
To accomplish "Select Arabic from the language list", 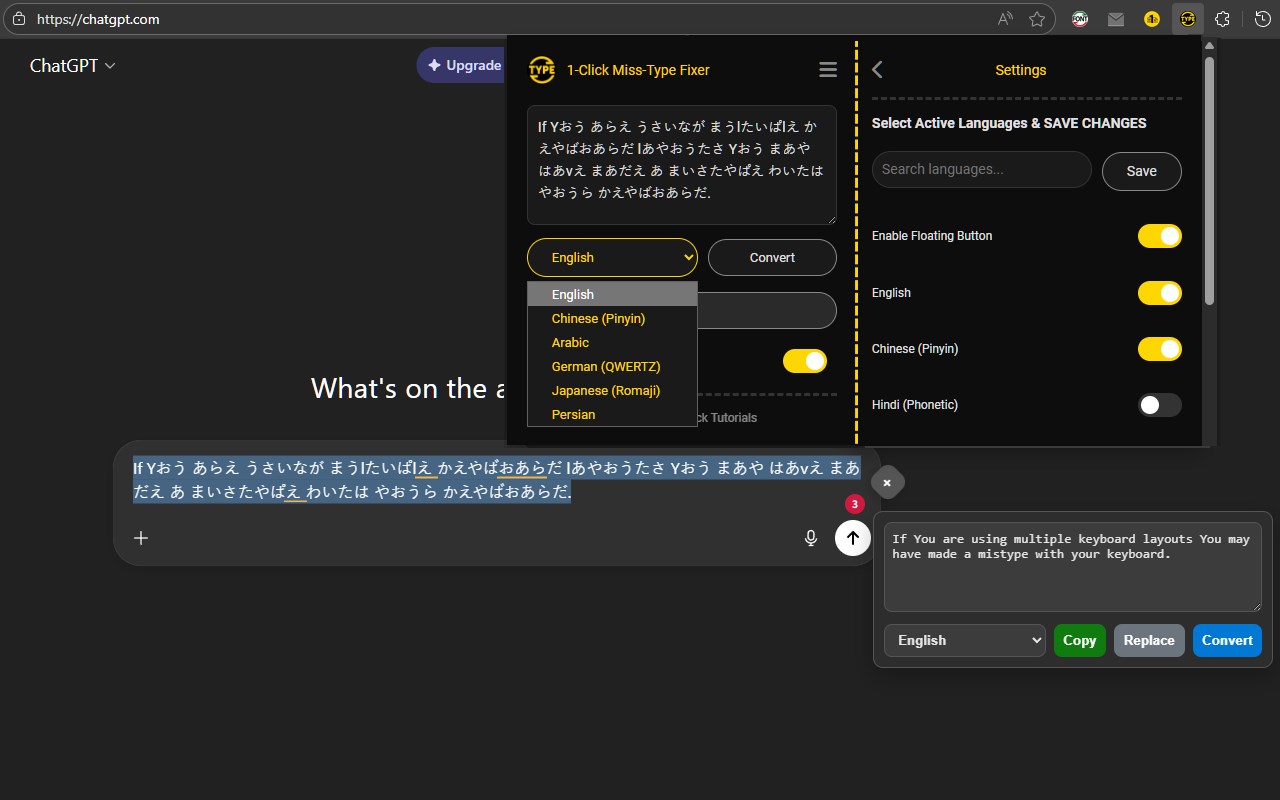I will coord(612,342).
